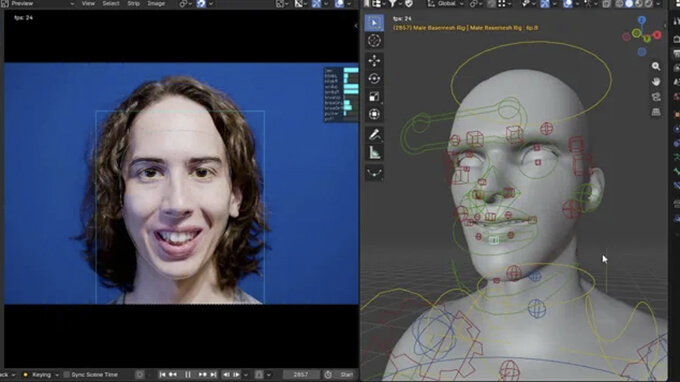Click the current frame field 2857
Image resolution: width=680 pixels, height=382 pixels.
(301, 375)
